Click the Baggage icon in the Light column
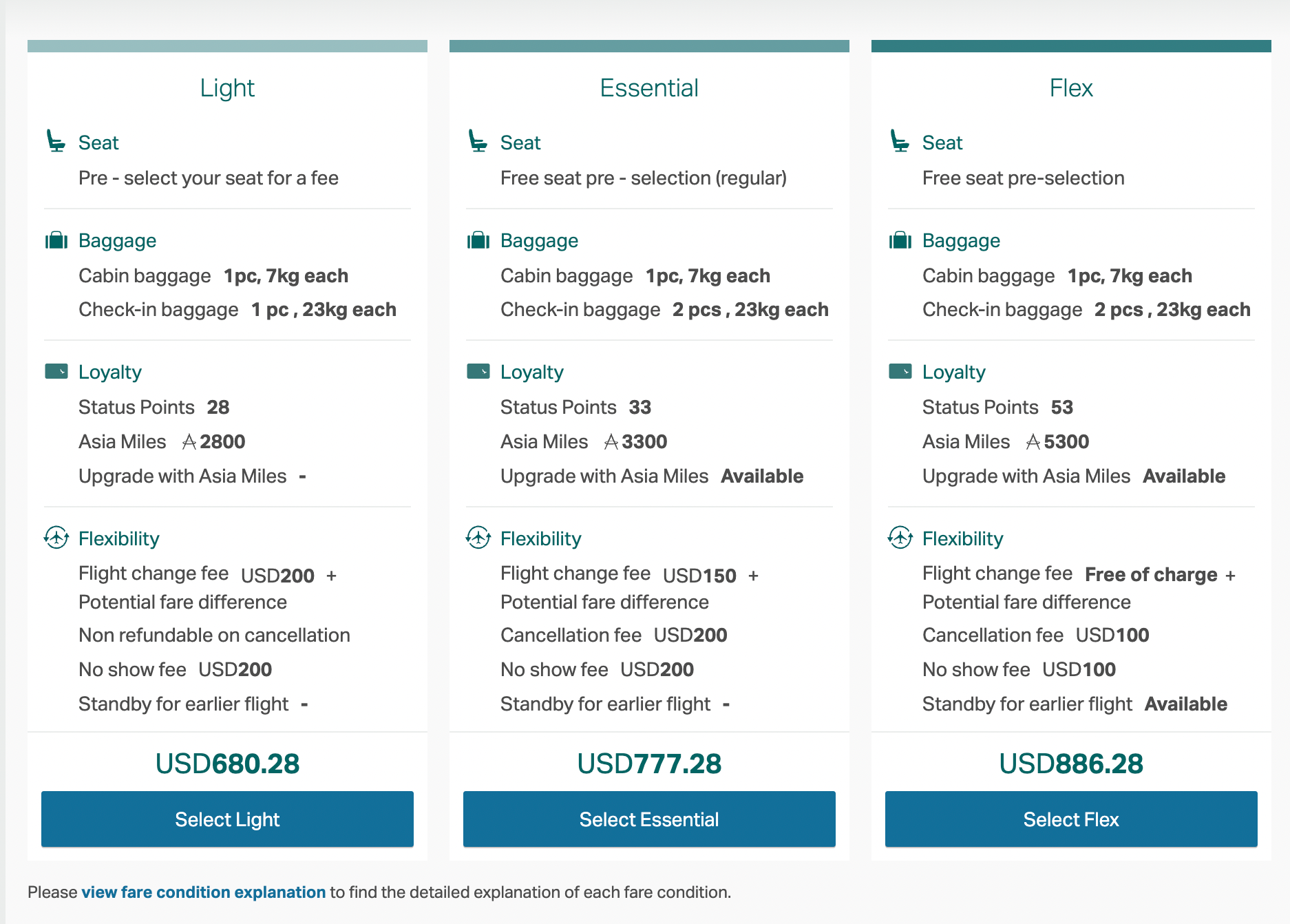The height and width of the screenshot is (924, 1290). (56, 240)
